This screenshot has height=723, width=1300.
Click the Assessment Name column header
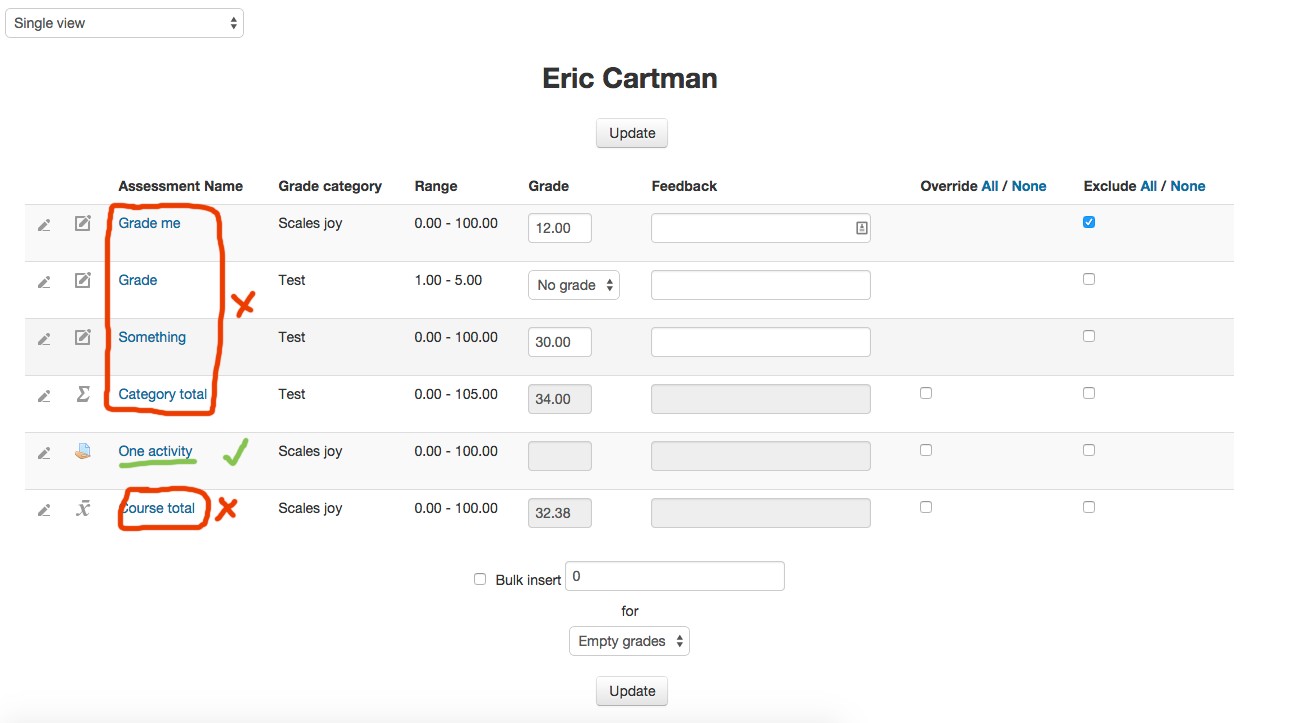[x=180, y=186]
